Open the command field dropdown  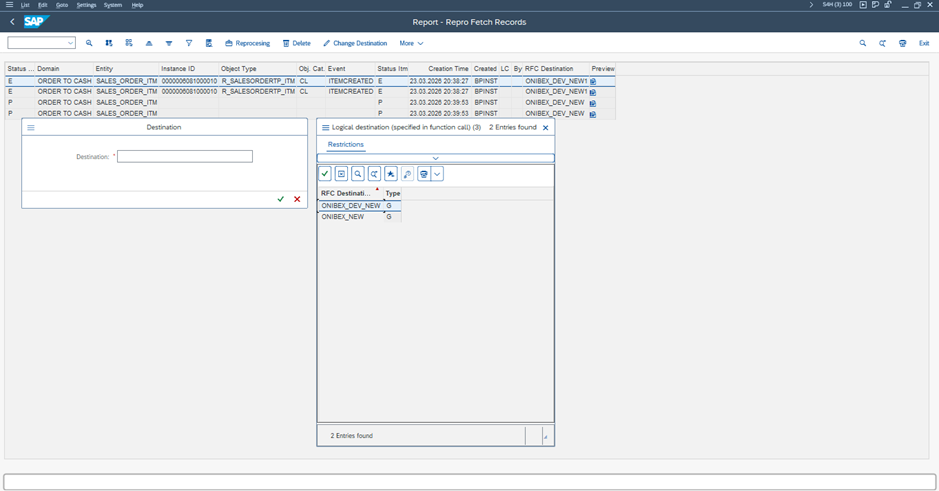(x=70, y=44)
